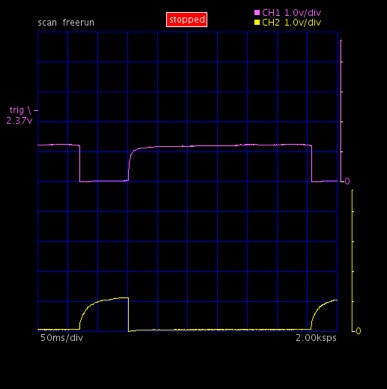Open the CH1 1.0v/div scale setting
Viewport: 387px width, 389px height.
(x=303, y=13)
